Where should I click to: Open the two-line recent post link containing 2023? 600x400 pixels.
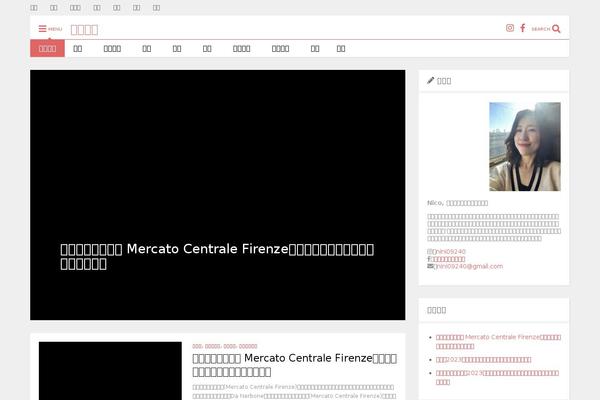[x=497, y=377]
